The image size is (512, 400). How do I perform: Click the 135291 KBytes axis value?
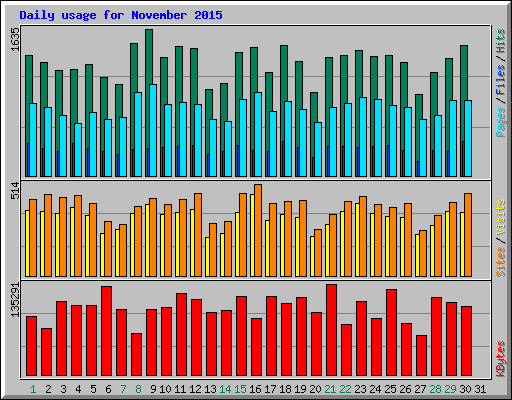(x=15, y=300)
